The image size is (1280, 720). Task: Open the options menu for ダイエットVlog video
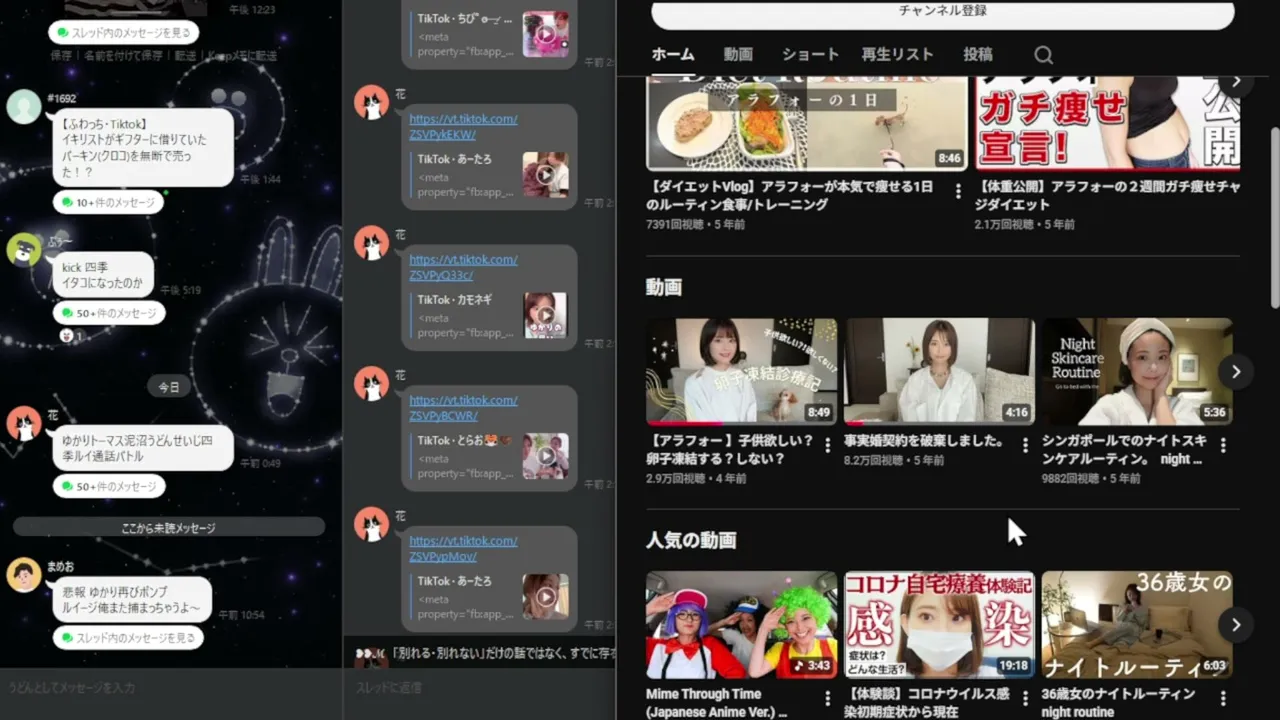(x=958, y=190)
